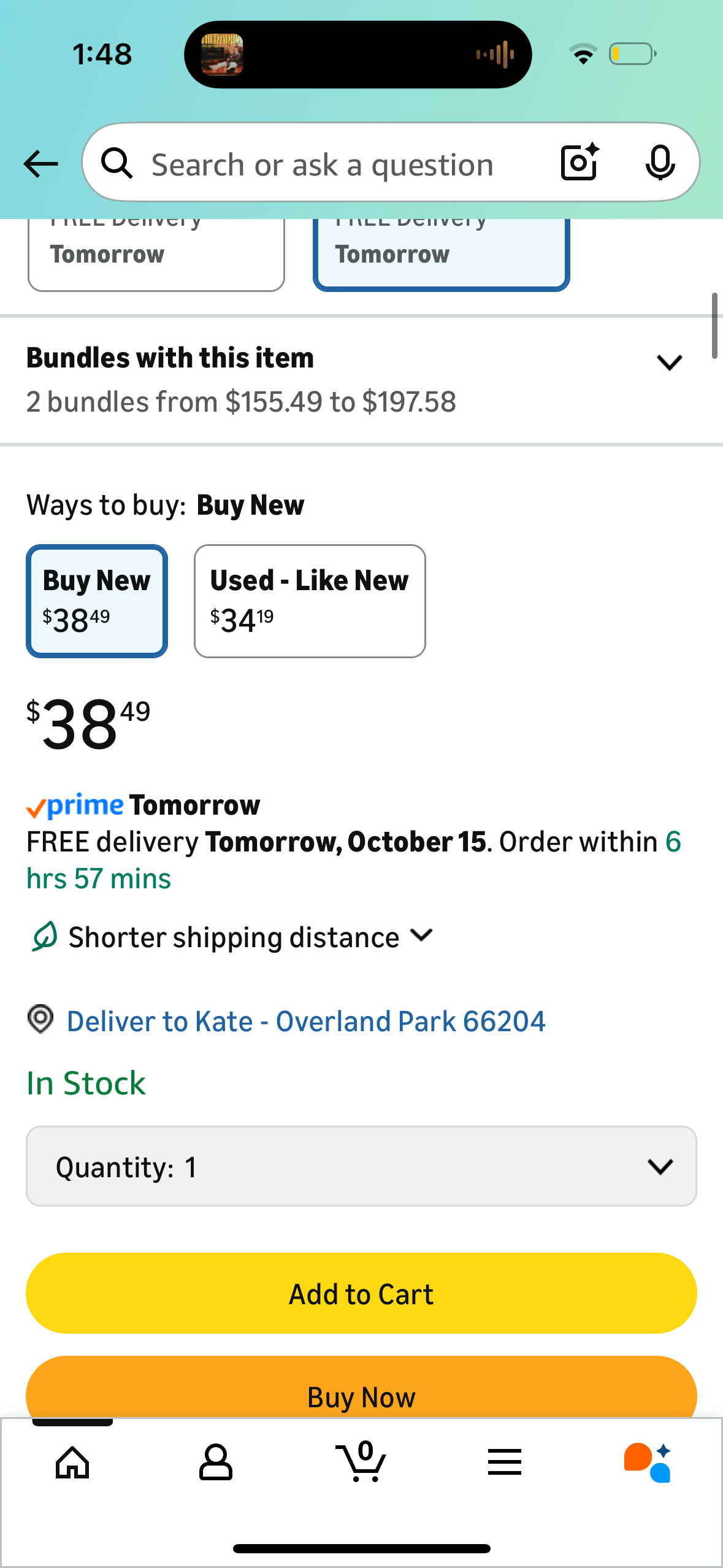
Task: Open the Quantity dropdown
Action: (361, 1166)
